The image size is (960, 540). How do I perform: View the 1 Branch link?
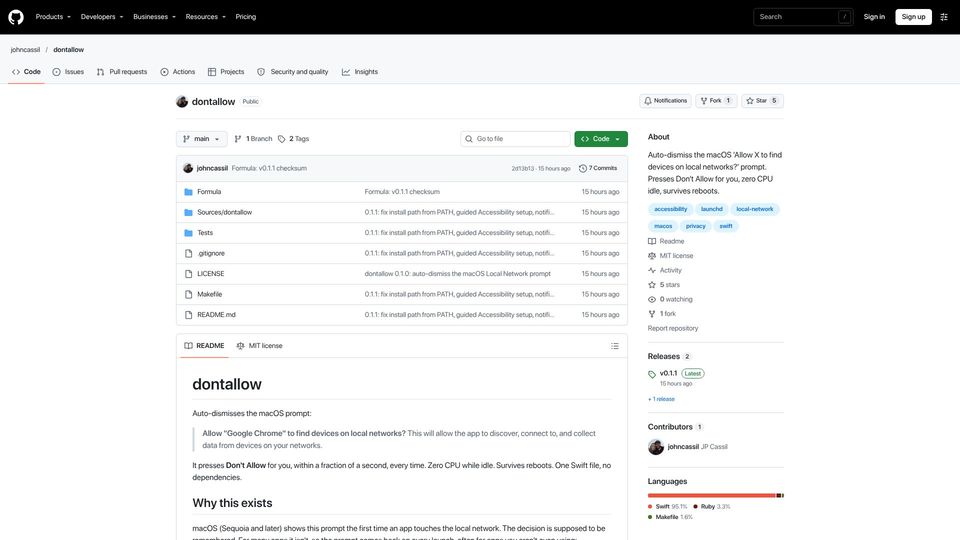tap(253, 139)
